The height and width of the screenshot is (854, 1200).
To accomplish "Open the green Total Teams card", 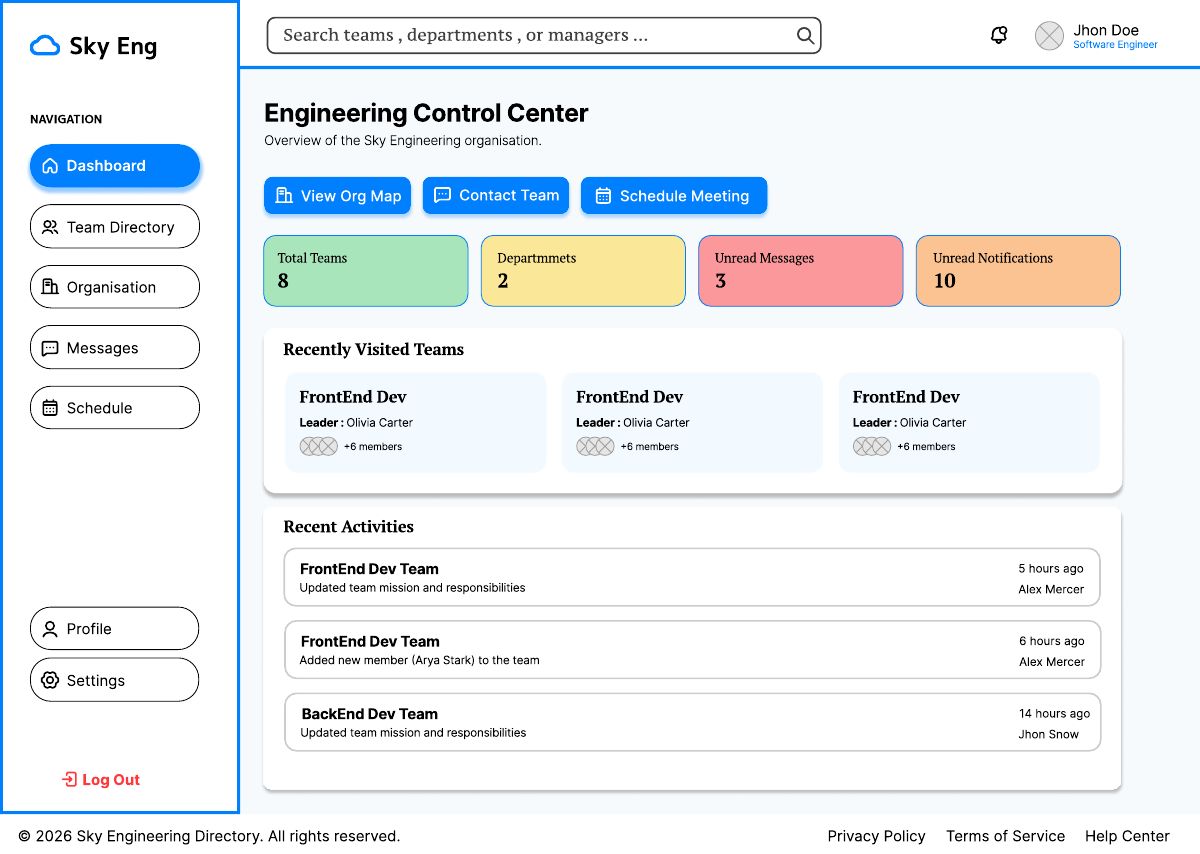I will coord(366,271).
